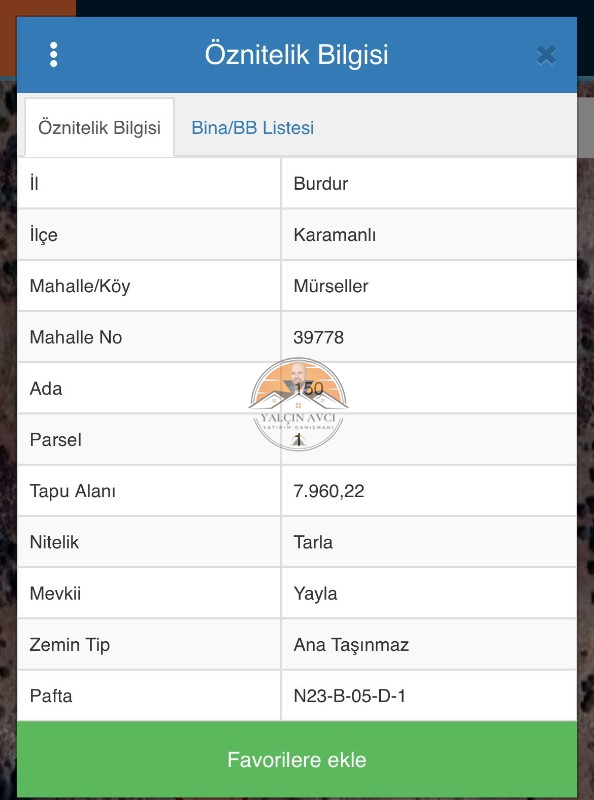Click the Zemin Tip row label
594x800 pixels.
click(70, 645)
